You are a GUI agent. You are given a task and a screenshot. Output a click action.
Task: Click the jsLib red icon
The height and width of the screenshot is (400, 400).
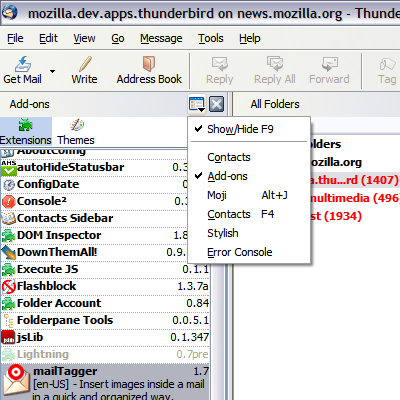[x=8, y=337]
